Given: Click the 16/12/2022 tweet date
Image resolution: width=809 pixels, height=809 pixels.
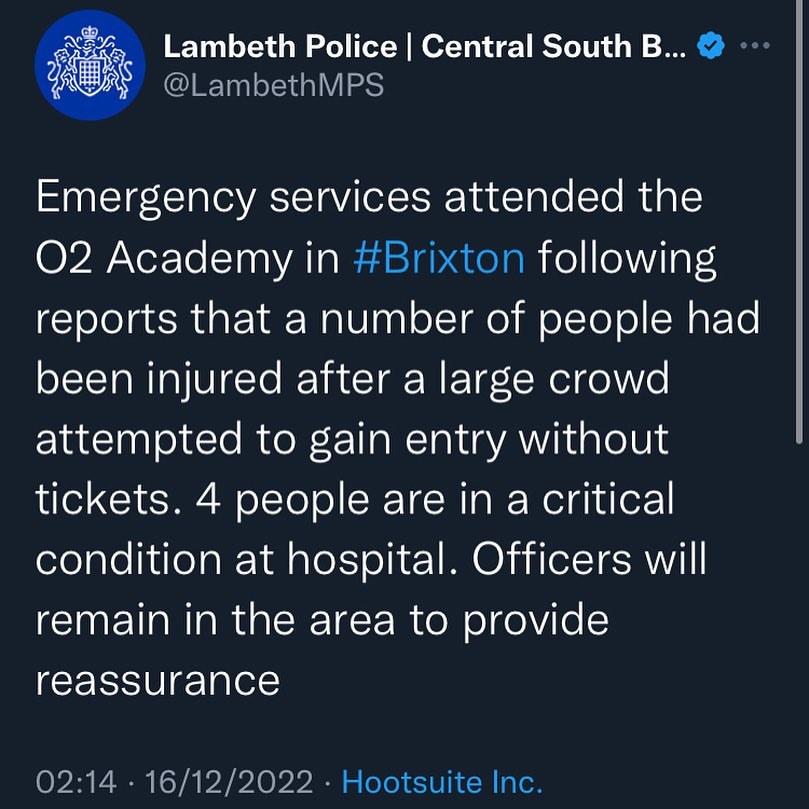Looking at the screenshot, I should pyautogui.click(x=229, y=781).
